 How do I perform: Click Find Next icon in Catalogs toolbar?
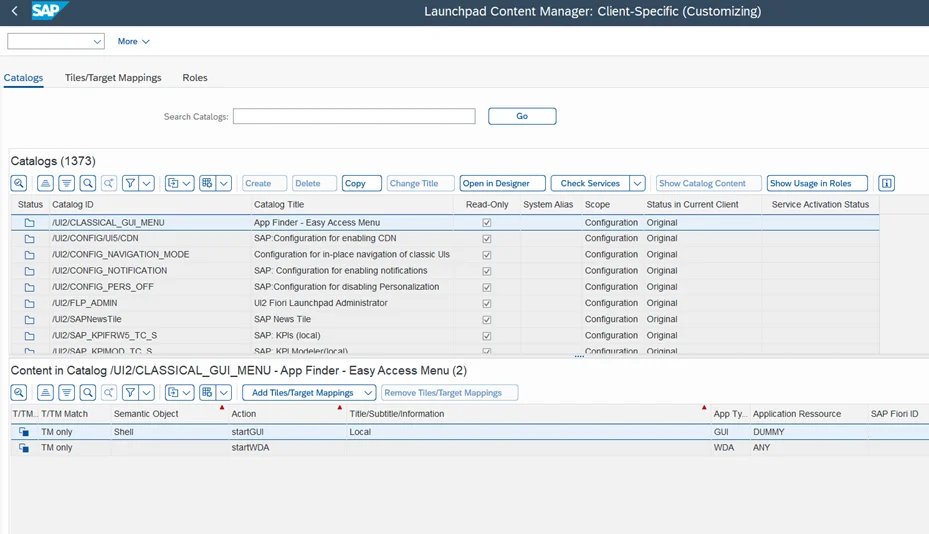[x=109, y=183]
